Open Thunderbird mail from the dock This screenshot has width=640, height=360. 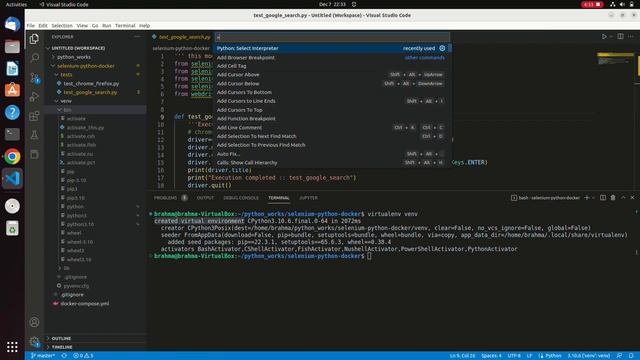(x=12, y=24)
